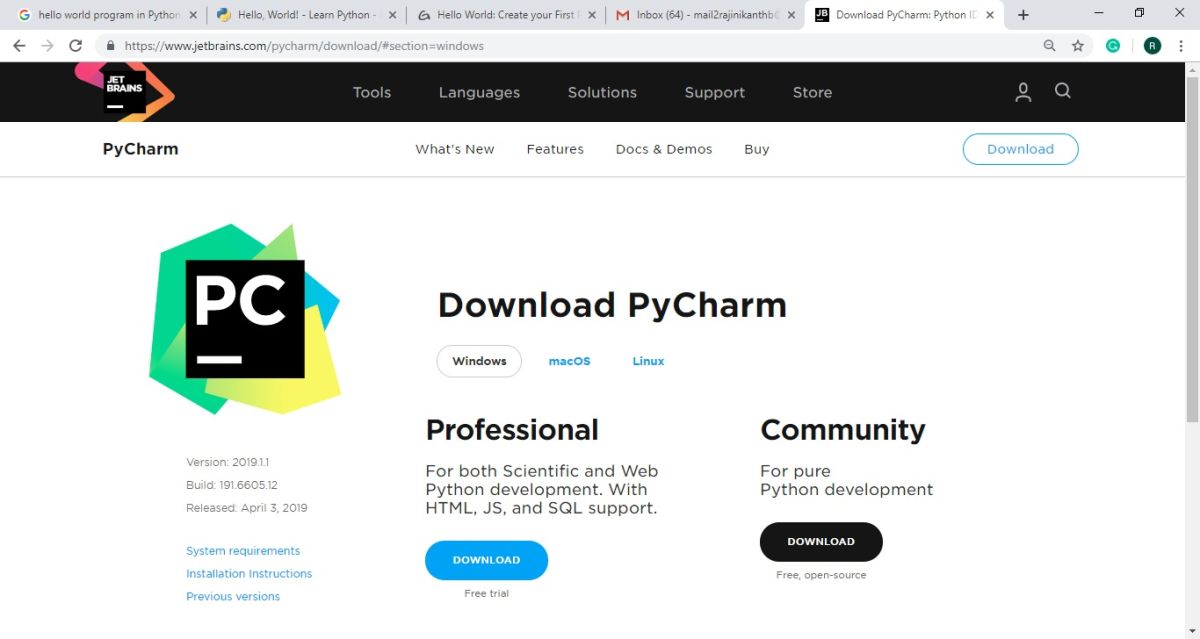The image size is (1200, 639).
Task: Open the Chrome profile avatar icon
Action: (1152, 45)
